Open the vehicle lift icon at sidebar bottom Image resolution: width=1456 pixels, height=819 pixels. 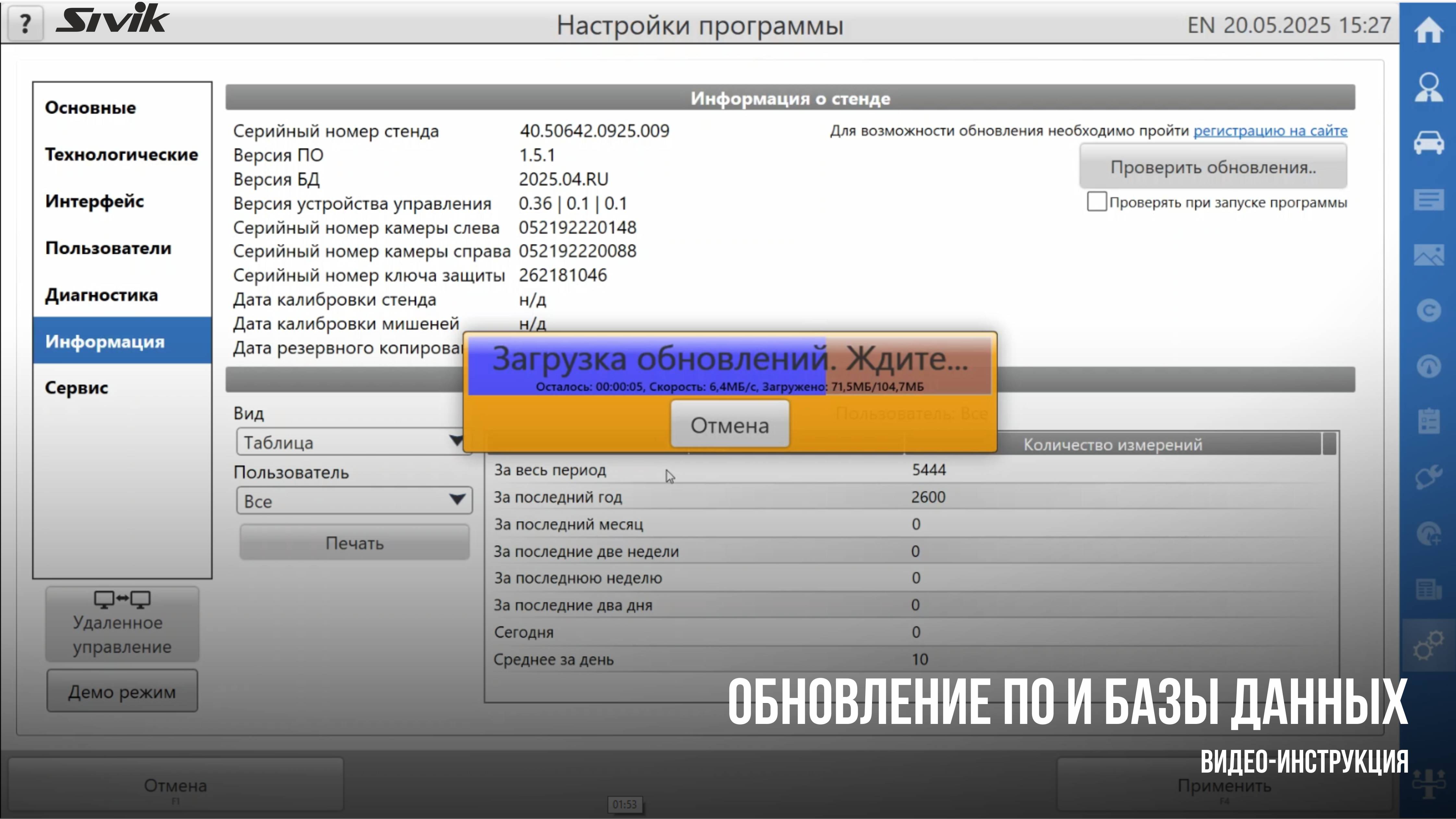pos(1428,783)
